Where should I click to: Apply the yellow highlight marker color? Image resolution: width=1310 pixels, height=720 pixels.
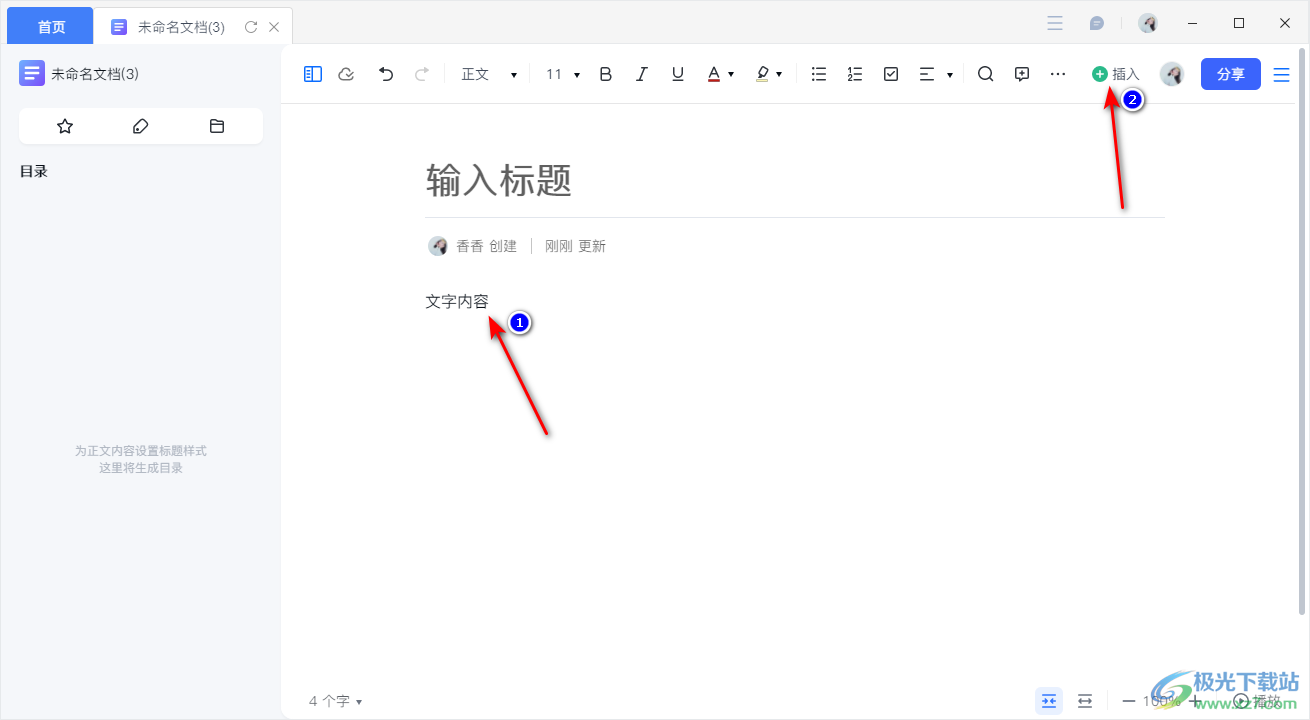762,74
